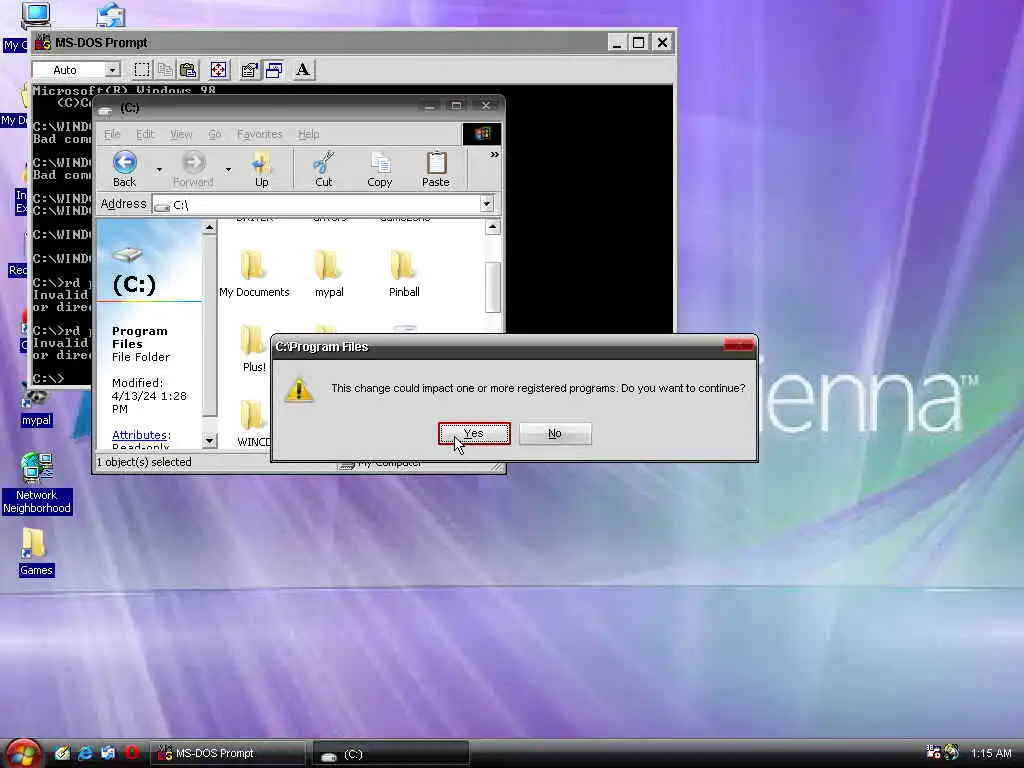Viewport: 1024px width, 768px height.
Task: Launch Internet Explorer from quick launch
Action: pyautogui.click(x=86, y=753)
